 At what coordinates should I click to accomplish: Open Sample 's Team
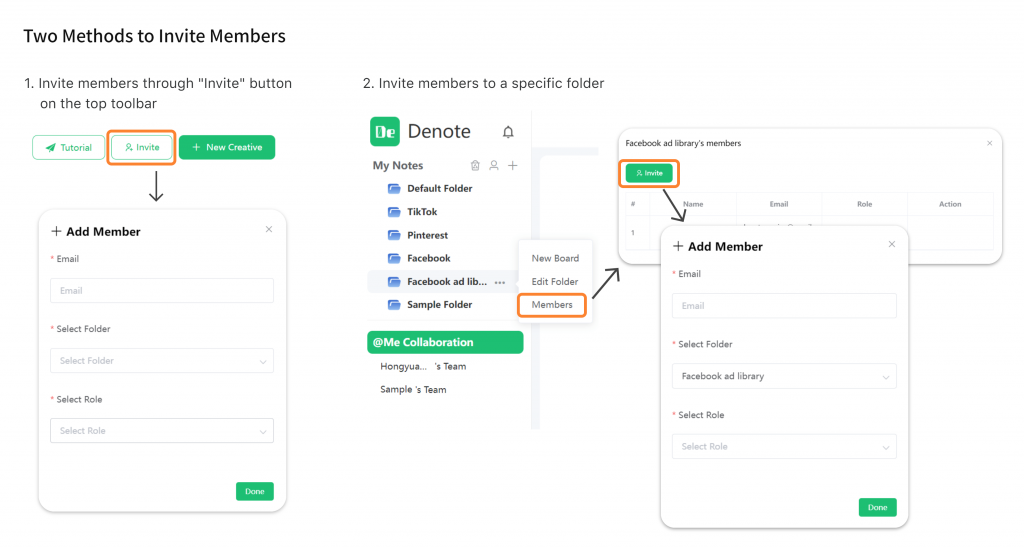pos(413,390)
